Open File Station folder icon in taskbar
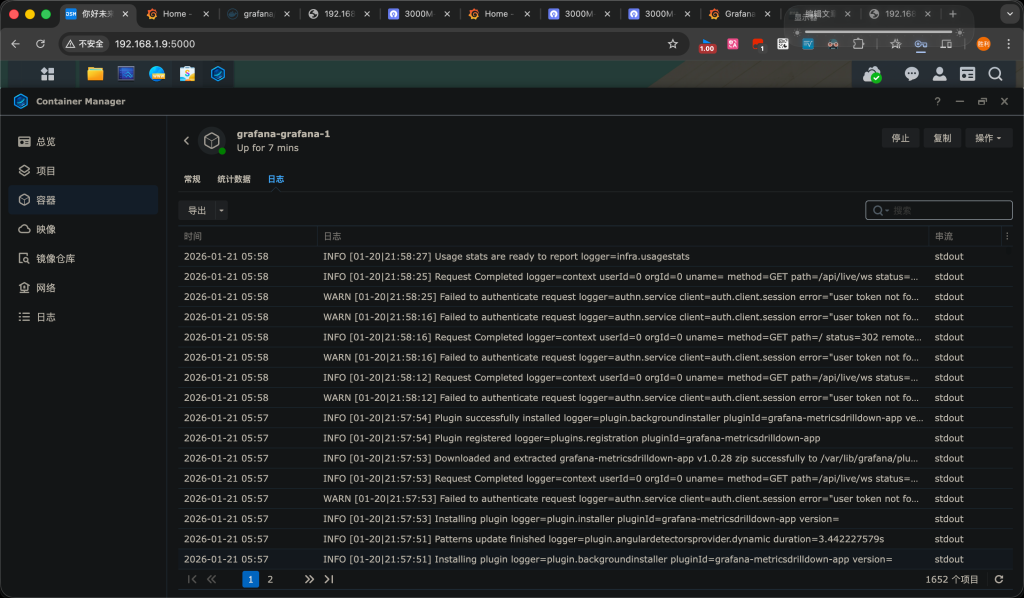This screenshot has width=1024, height=598. 95,73
